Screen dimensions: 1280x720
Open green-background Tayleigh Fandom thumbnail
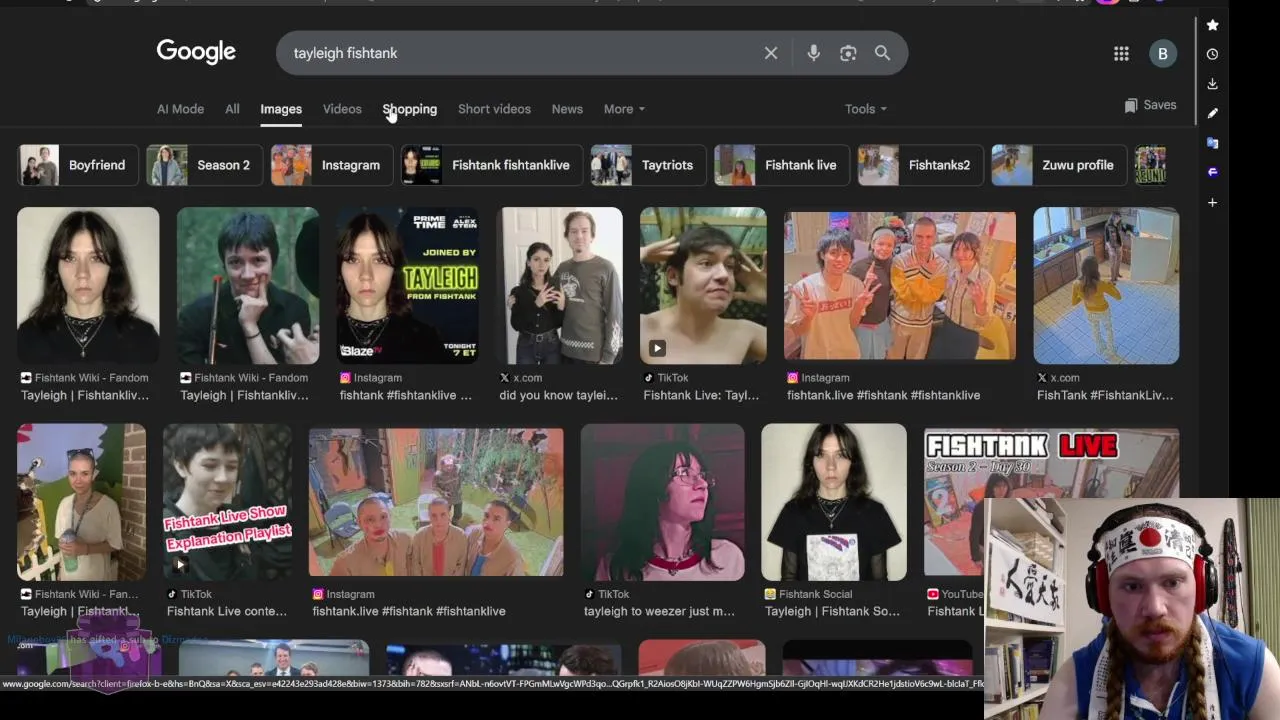tap(248, 285)
